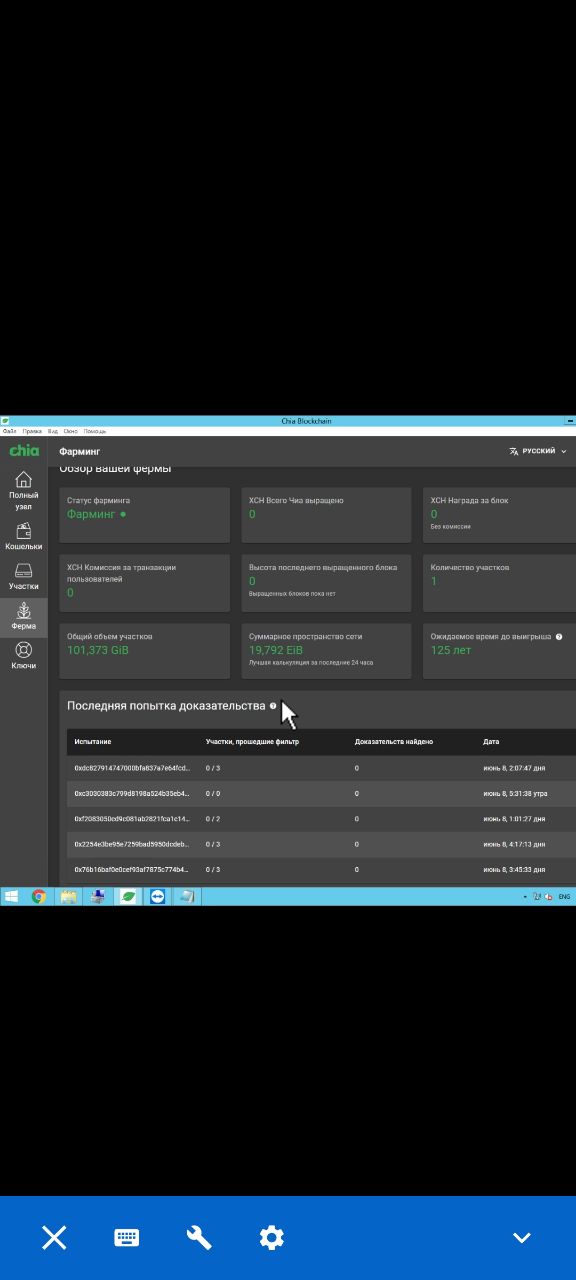Image resolution: width=576 pixels, height=1280 pixels.
Task: Click the ENG language indicator in the system tray
Action: coord(564,897)
